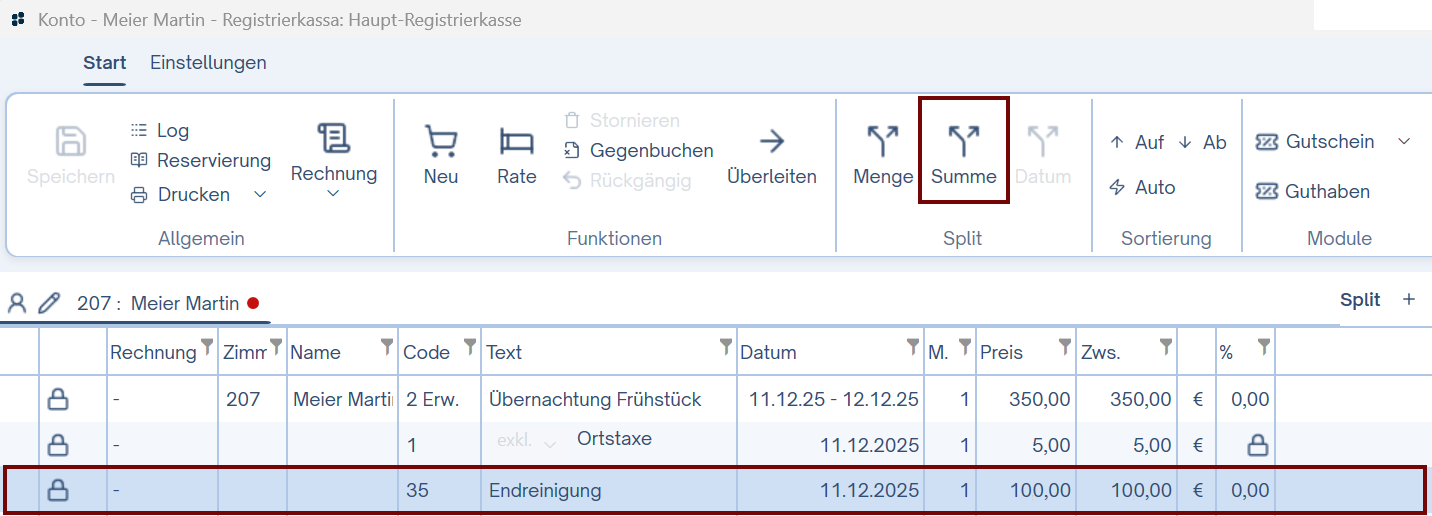Toggle the lock on the Endreinigung row
Image resolution: width=1432 pixels, height=516 pixels.
pyautogui.click(x=59, y=490)
